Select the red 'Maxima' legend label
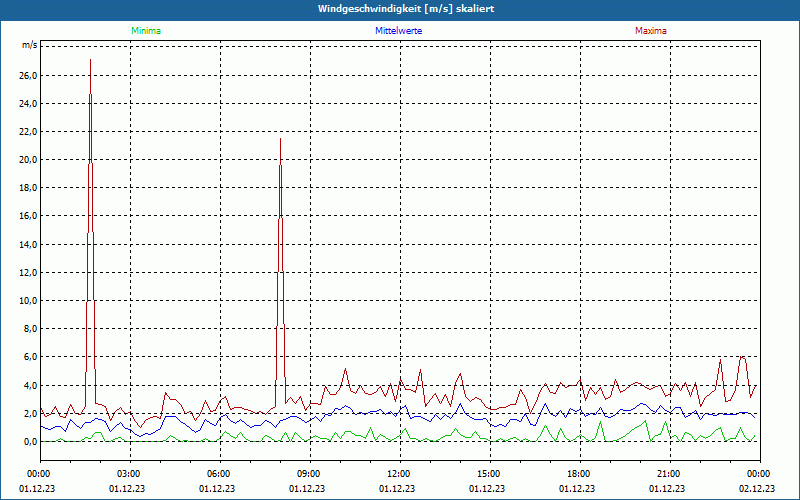The image size is (800, 500). tap(651, 31)
